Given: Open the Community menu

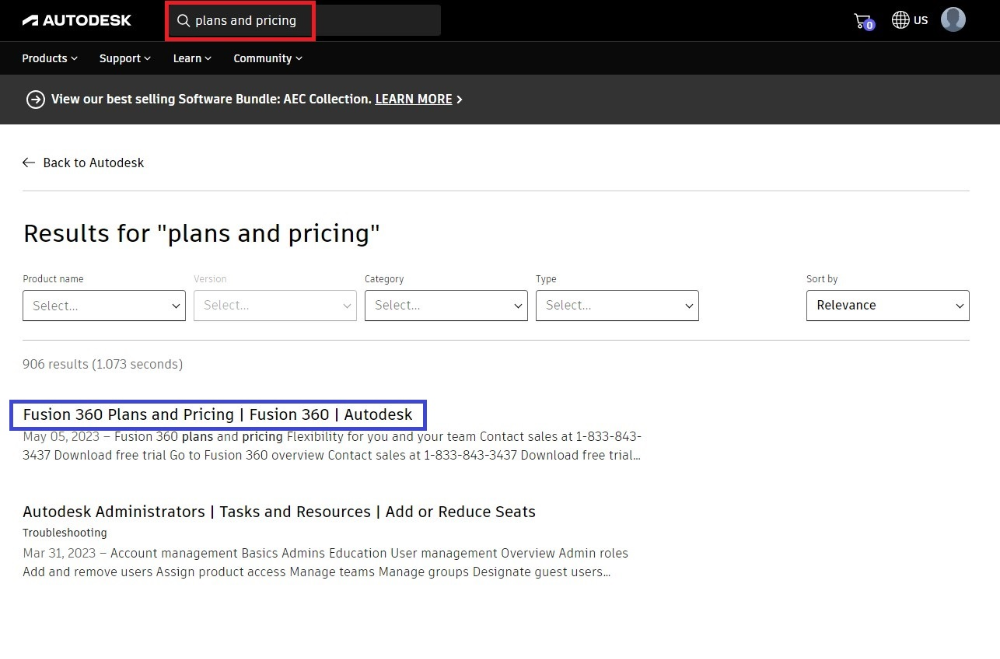Looking at the screenshot, I should coord(268,58).
